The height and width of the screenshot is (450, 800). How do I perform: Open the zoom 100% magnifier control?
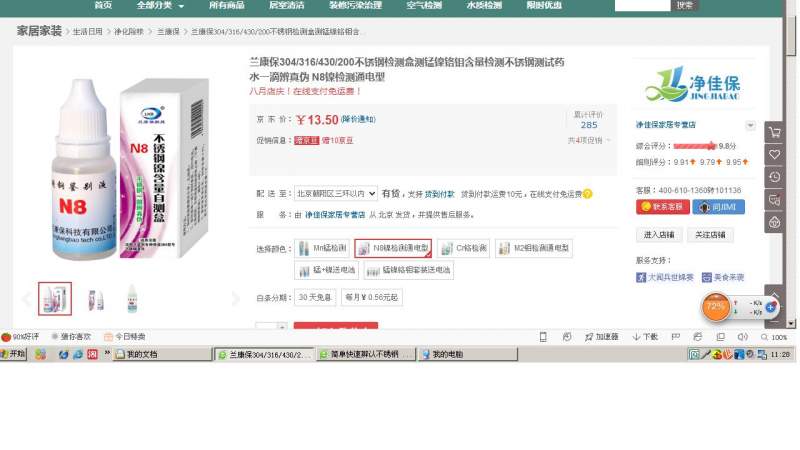pyautogui.click(x=773, y=337)
